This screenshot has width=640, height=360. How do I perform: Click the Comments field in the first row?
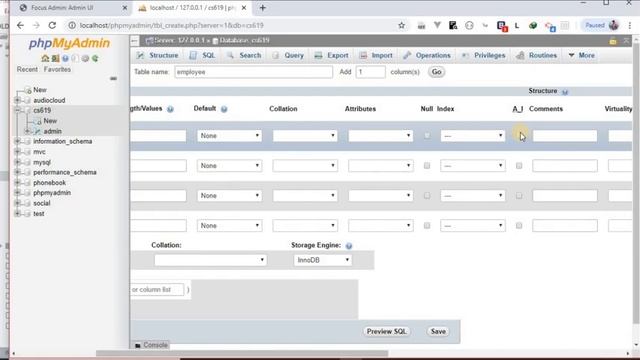(x=565, y=136)
